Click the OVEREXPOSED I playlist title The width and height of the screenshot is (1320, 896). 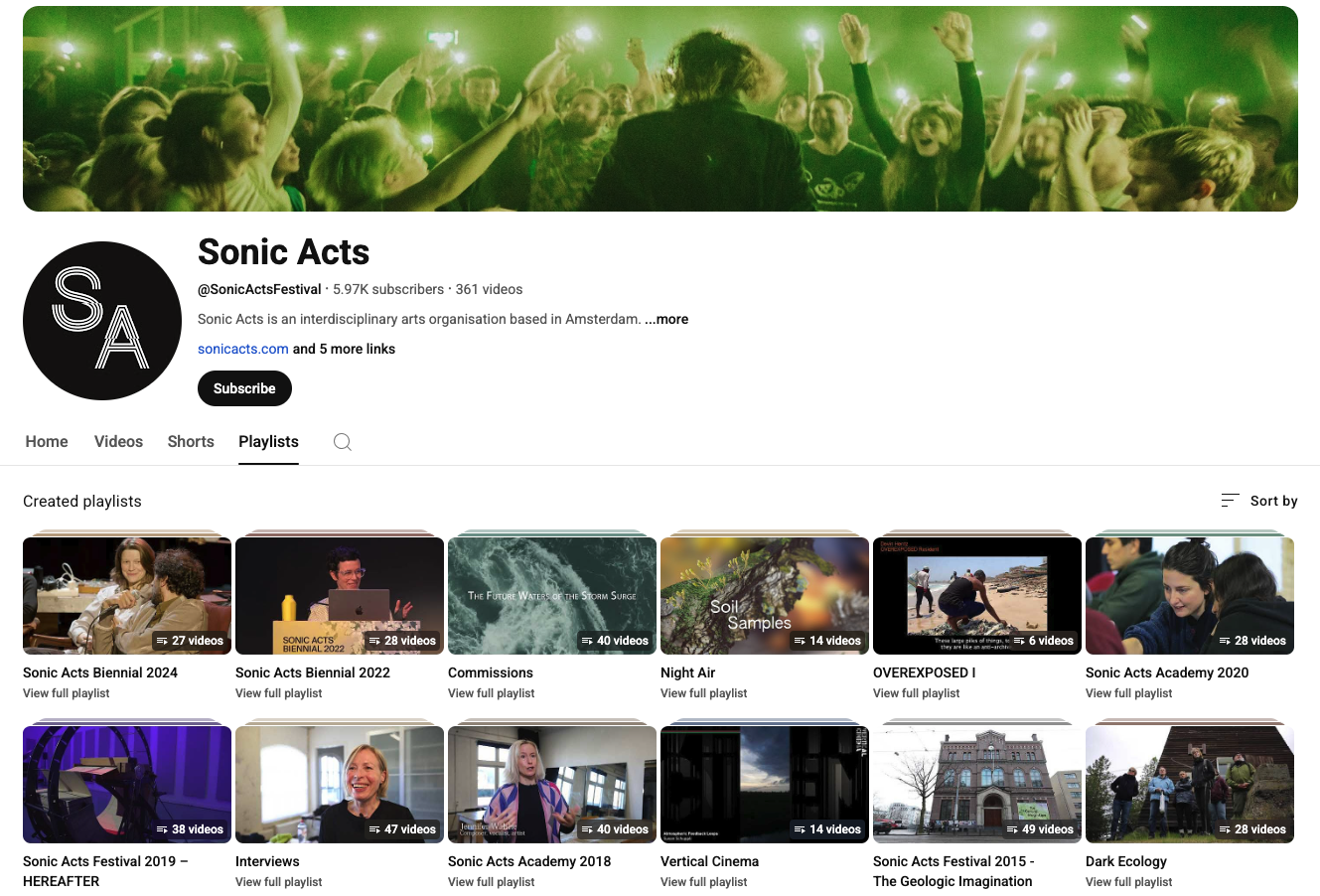925,672
